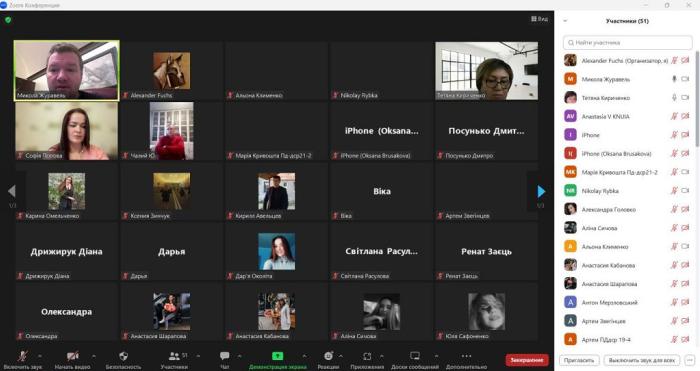
Task: Open the Чат chat icon
Action: (225, 356)
